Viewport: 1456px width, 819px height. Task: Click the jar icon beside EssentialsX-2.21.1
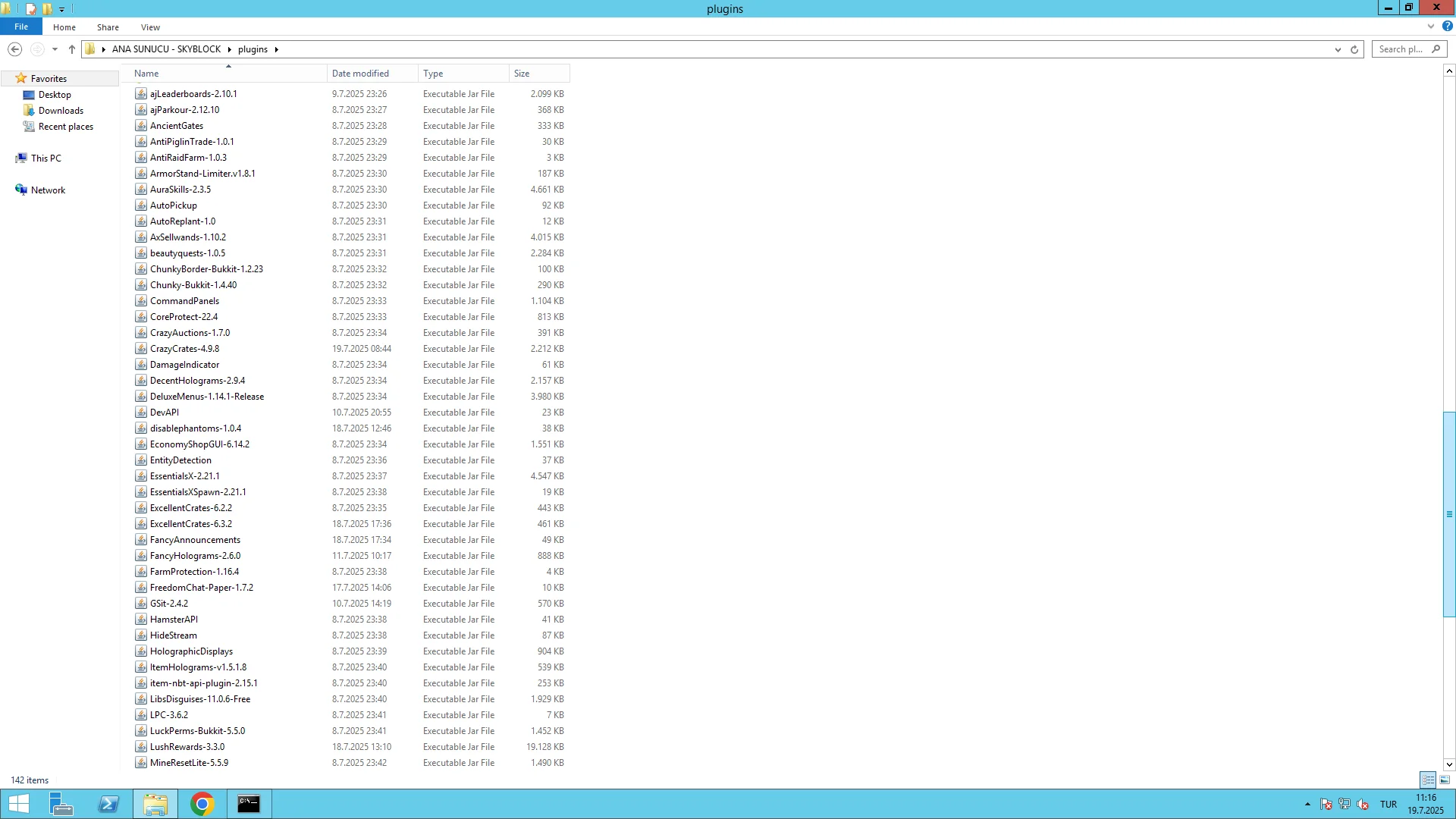point(141,476)
